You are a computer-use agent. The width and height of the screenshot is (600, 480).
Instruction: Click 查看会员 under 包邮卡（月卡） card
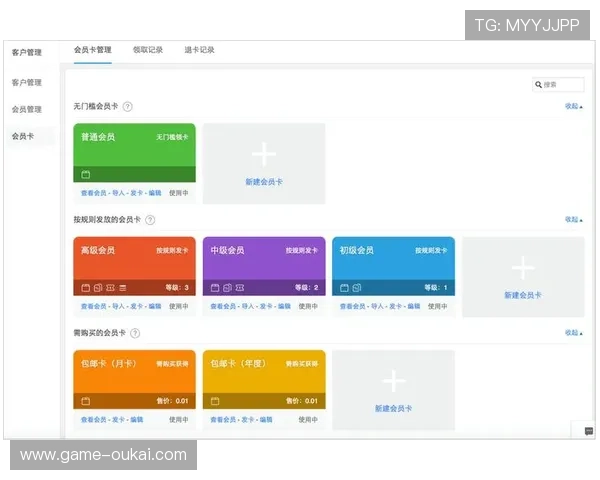point(94,420)
